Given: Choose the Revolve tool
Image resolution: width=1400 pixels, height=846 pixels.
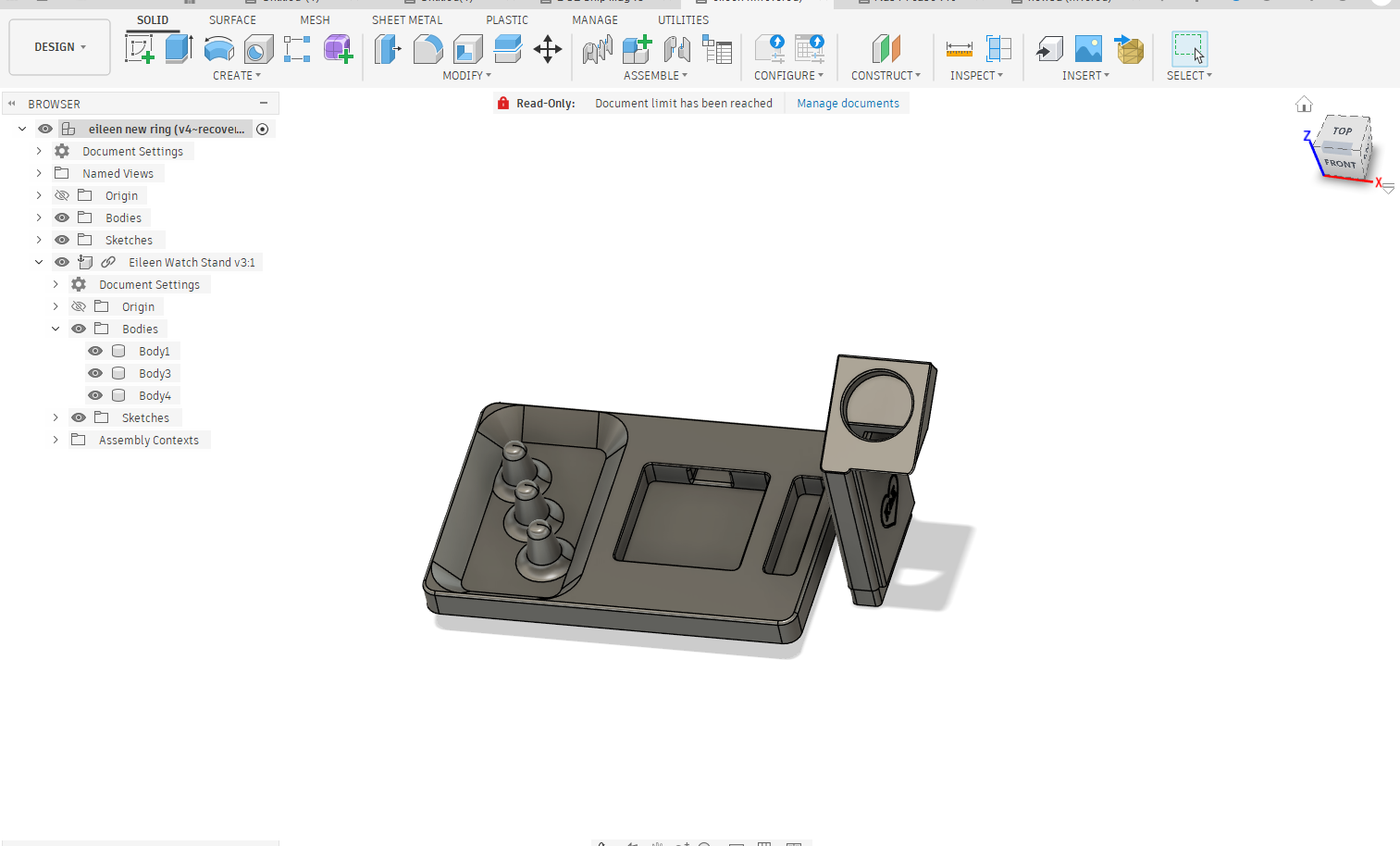Looking at the screenshot, I should click(218, 49).
